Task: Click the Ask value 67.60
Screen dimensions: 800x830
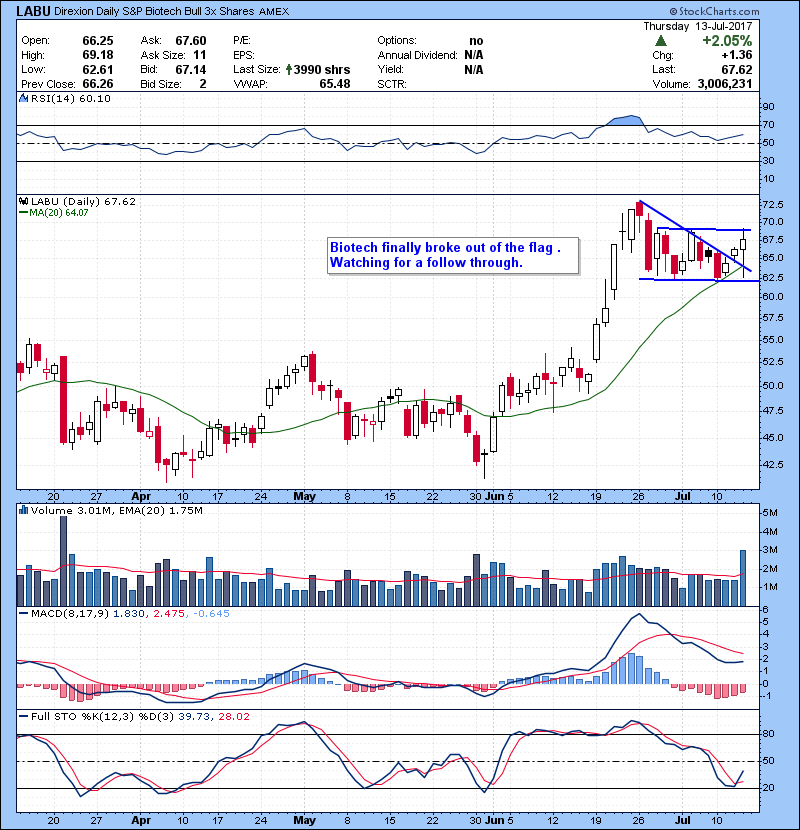Action: (191, 41)
